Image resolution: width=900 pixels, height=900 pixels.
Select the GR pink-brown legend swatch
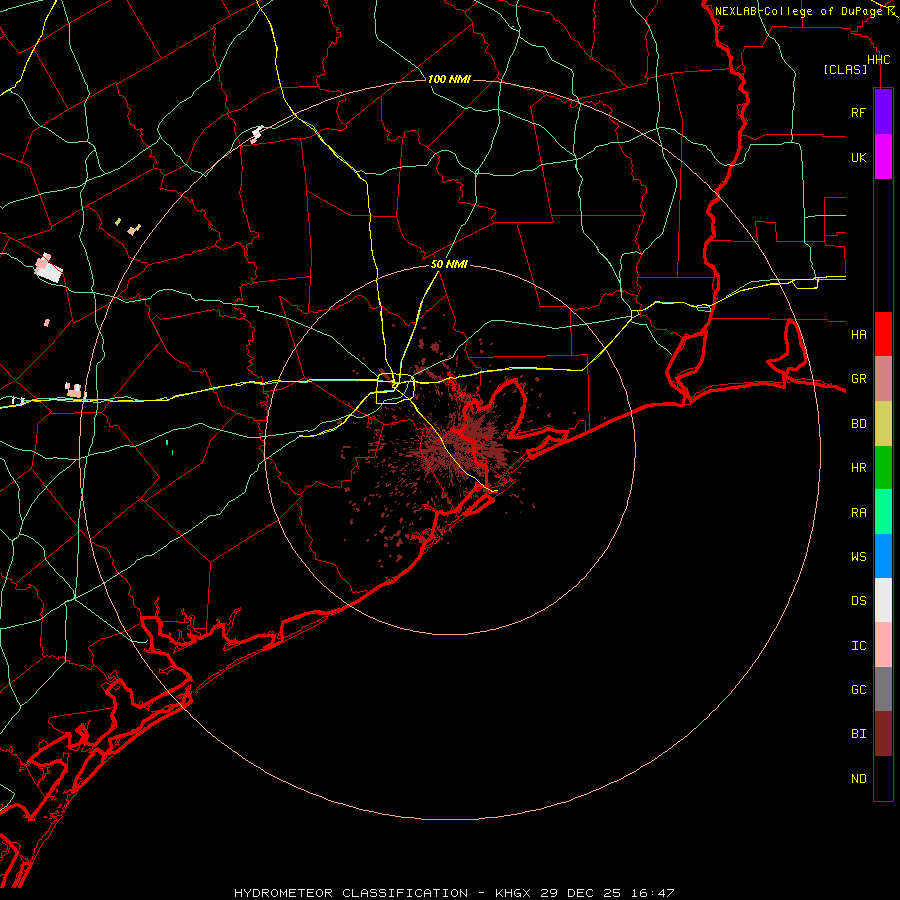point(883,379)
